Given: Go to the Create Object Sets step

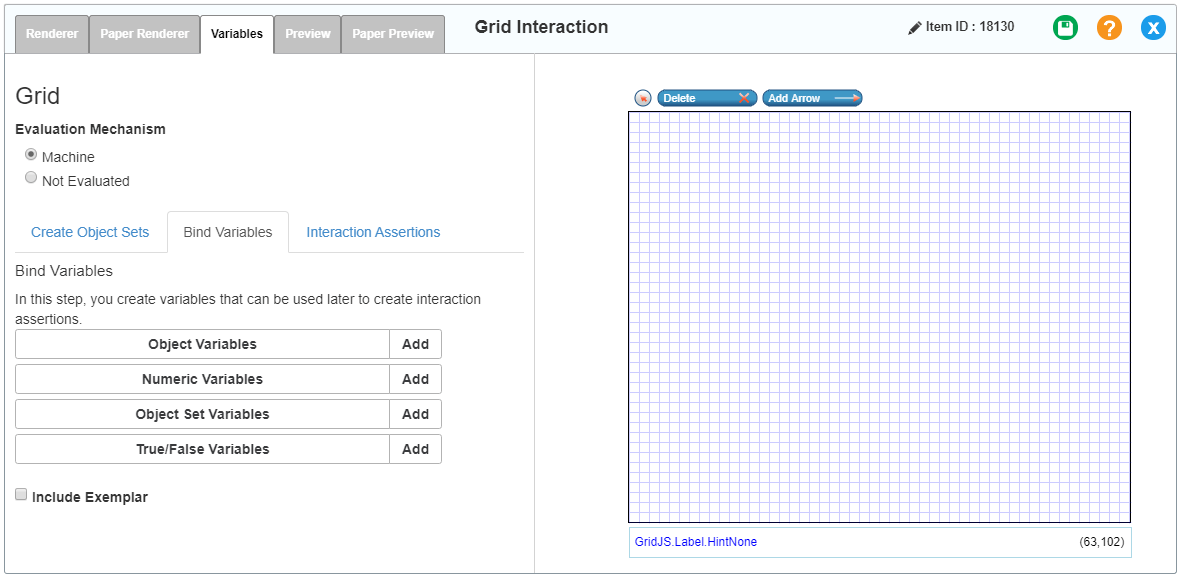Looking at the screenshot, I should click(x=90, y=232).
